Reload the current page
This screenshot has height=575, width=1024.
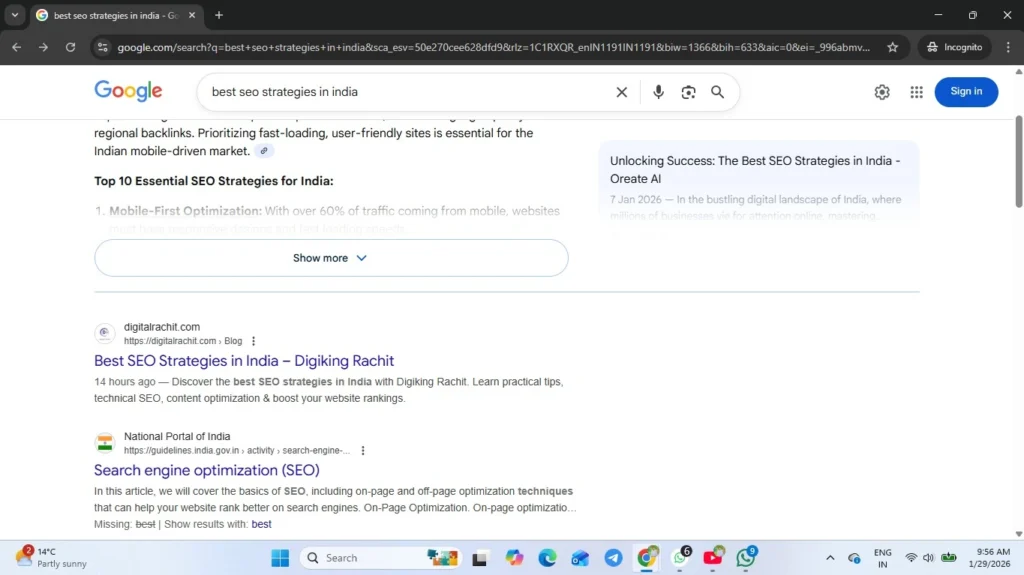(x=70, y=47)
